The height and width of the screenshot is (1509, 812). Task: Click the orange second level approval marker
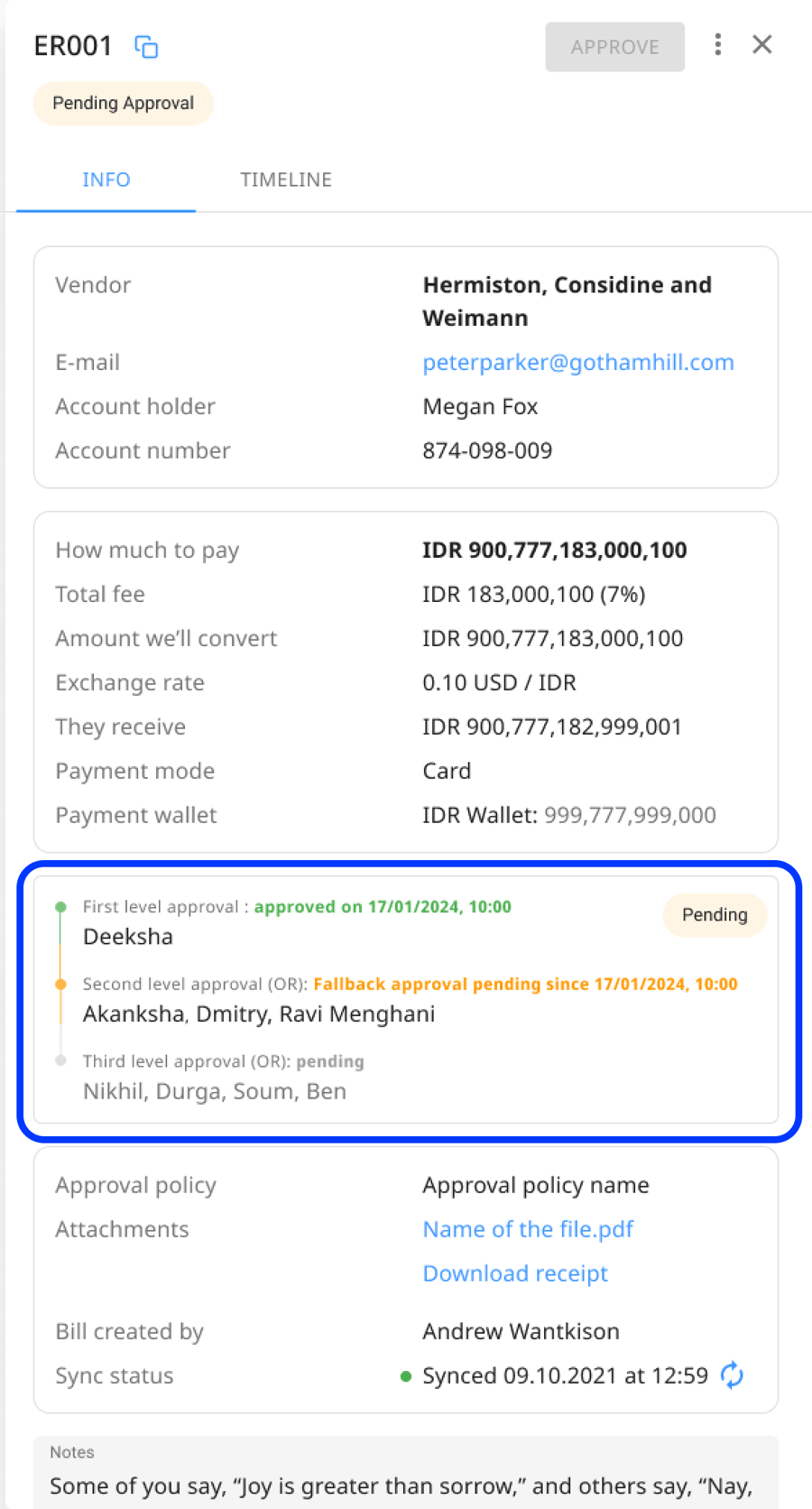click(60, 985)
